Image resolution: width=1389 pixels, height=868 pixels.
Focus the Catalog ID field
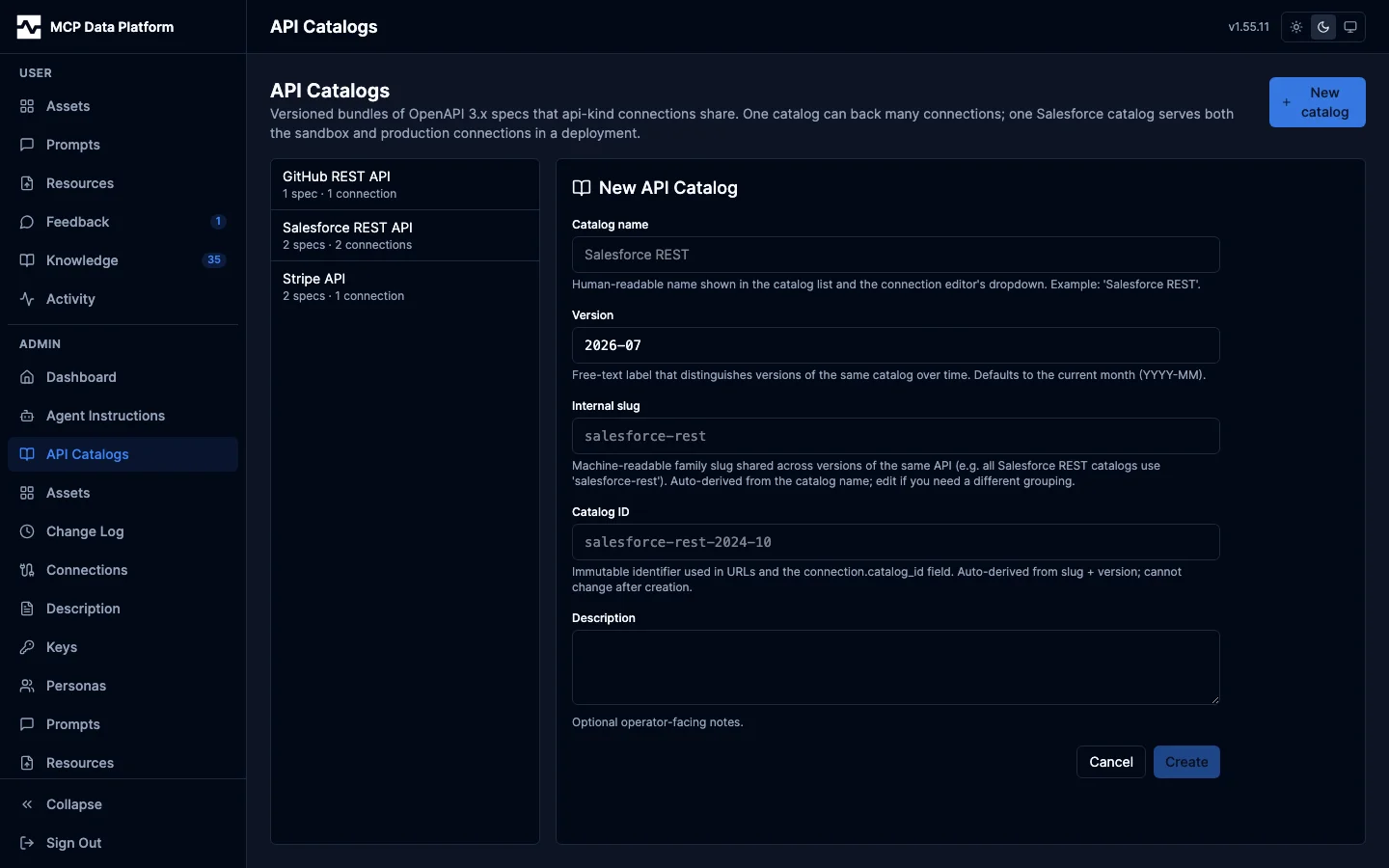pos(896,542)
